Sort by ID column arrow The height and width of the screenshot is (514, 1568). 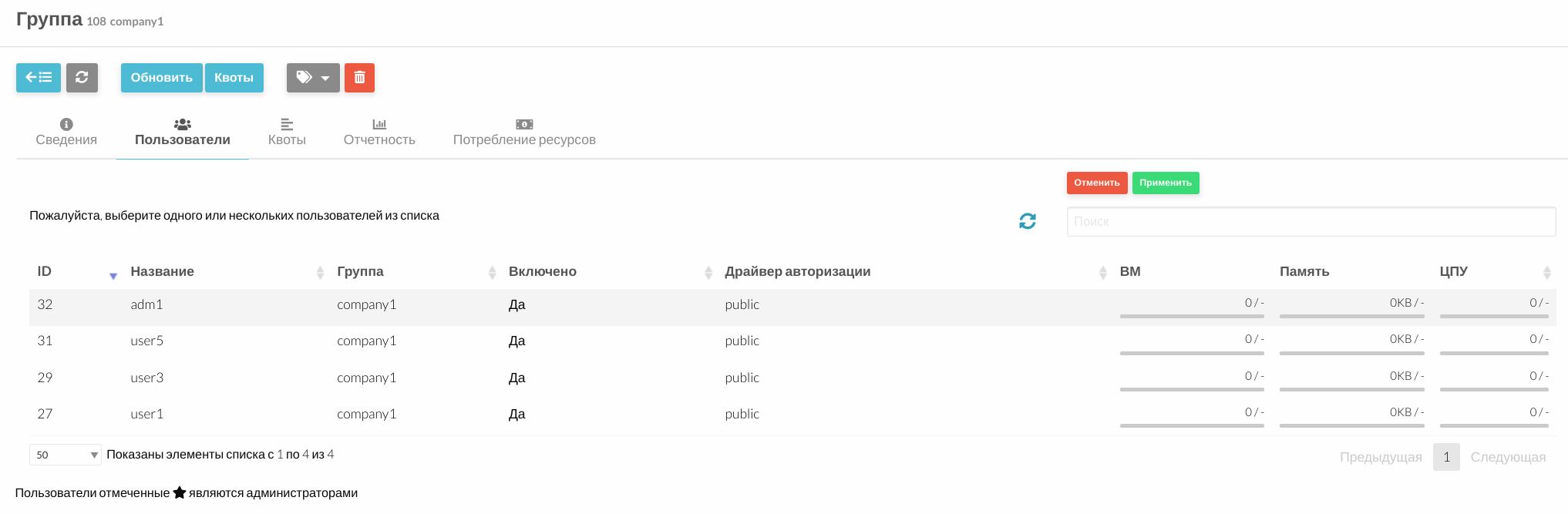click(x=113, y=274)
